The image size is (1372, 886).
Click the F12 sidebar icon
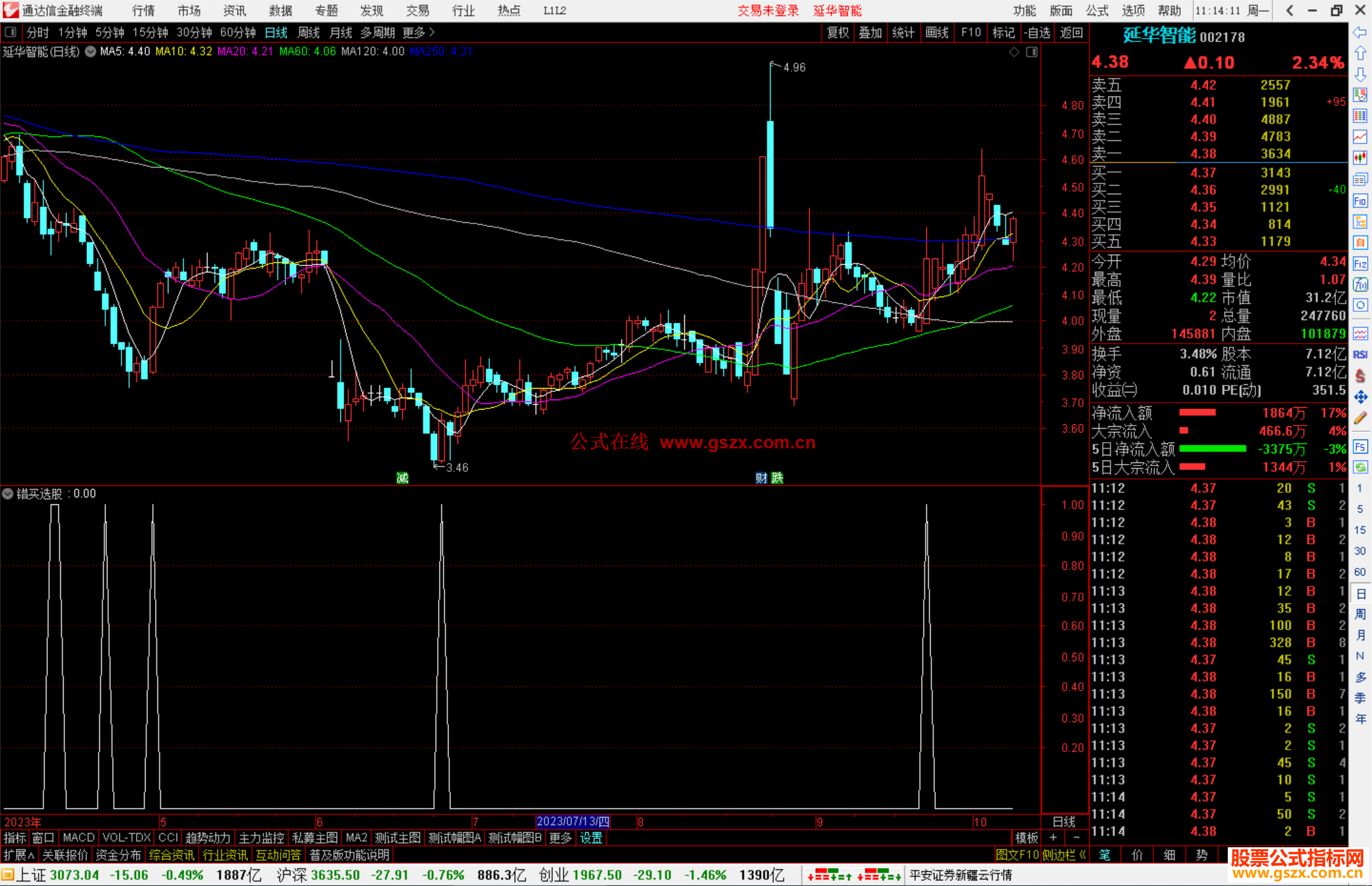click(1360, 264)
